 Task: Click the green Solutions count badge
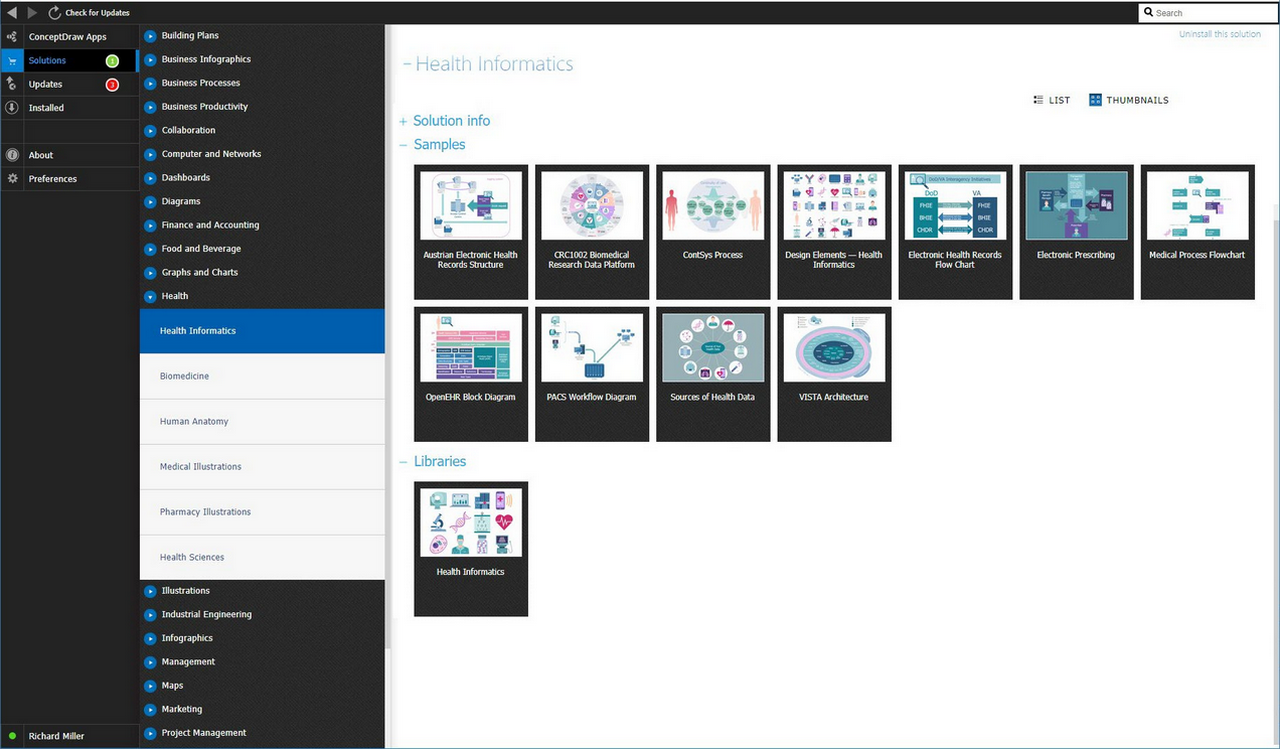pyautogui.click(x=112, y=61)
